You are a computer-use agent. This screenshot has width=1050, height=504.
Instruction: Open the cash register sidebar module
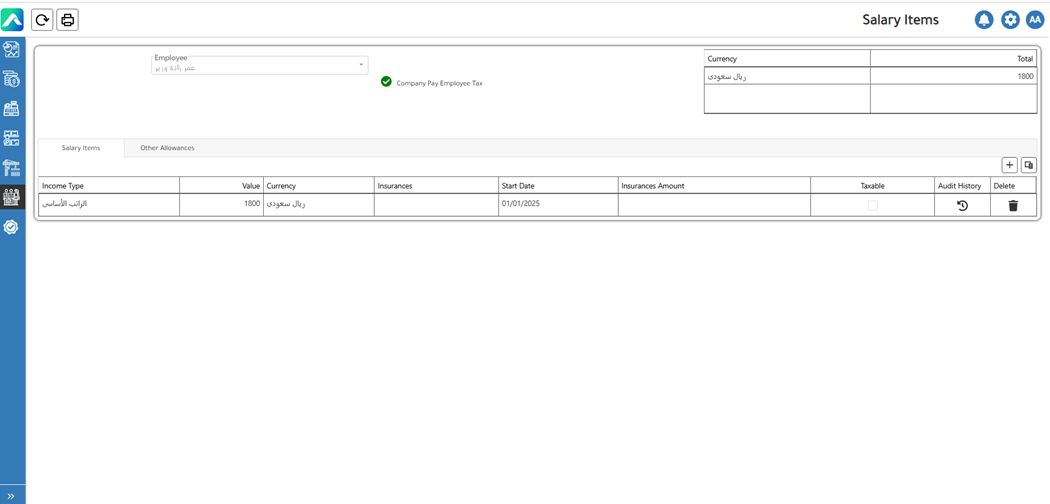tap(12, 108)
